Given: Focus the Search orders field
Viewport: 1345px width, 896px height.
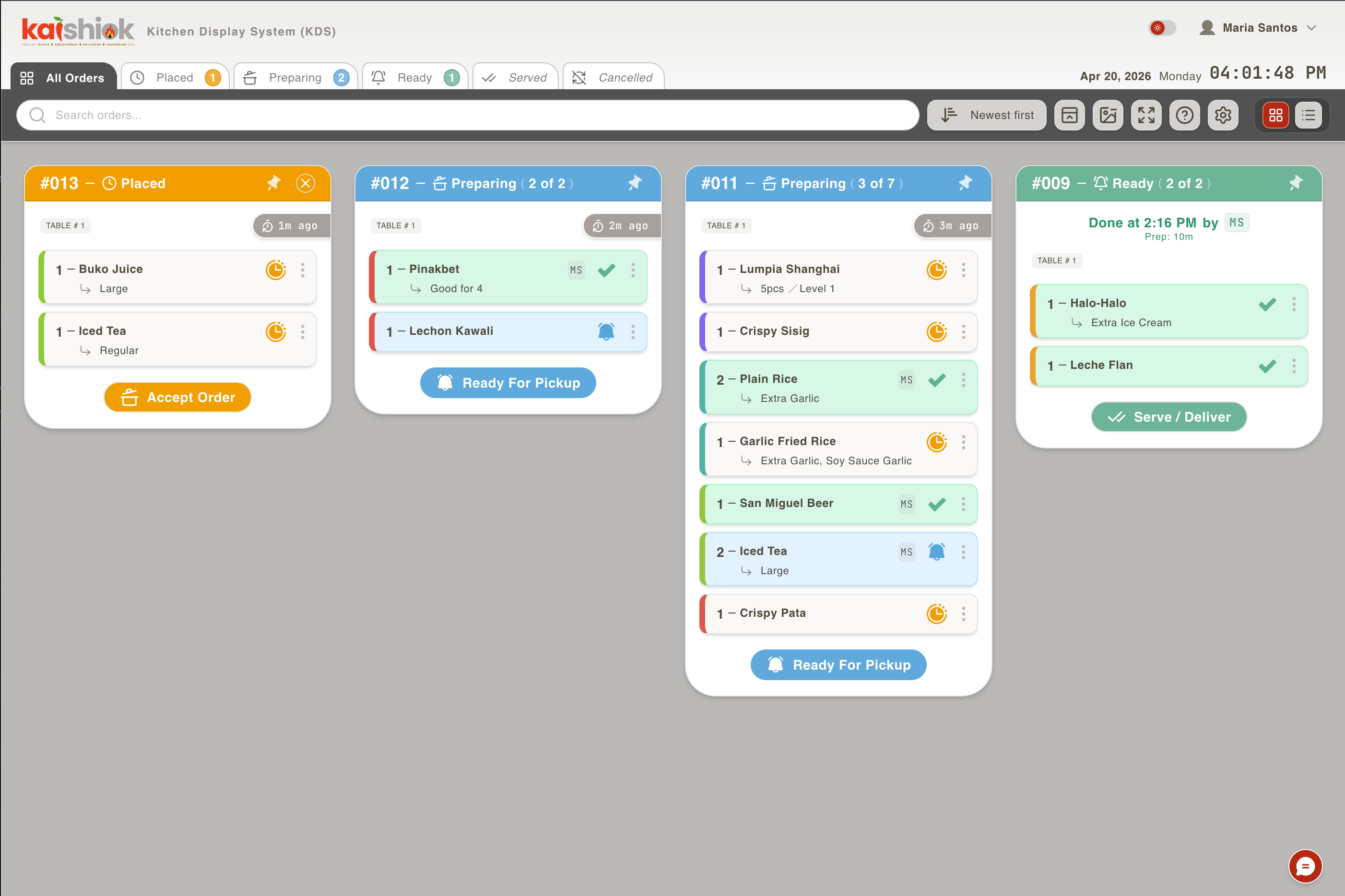Looking at the screenshot, I should pos(467,115).
